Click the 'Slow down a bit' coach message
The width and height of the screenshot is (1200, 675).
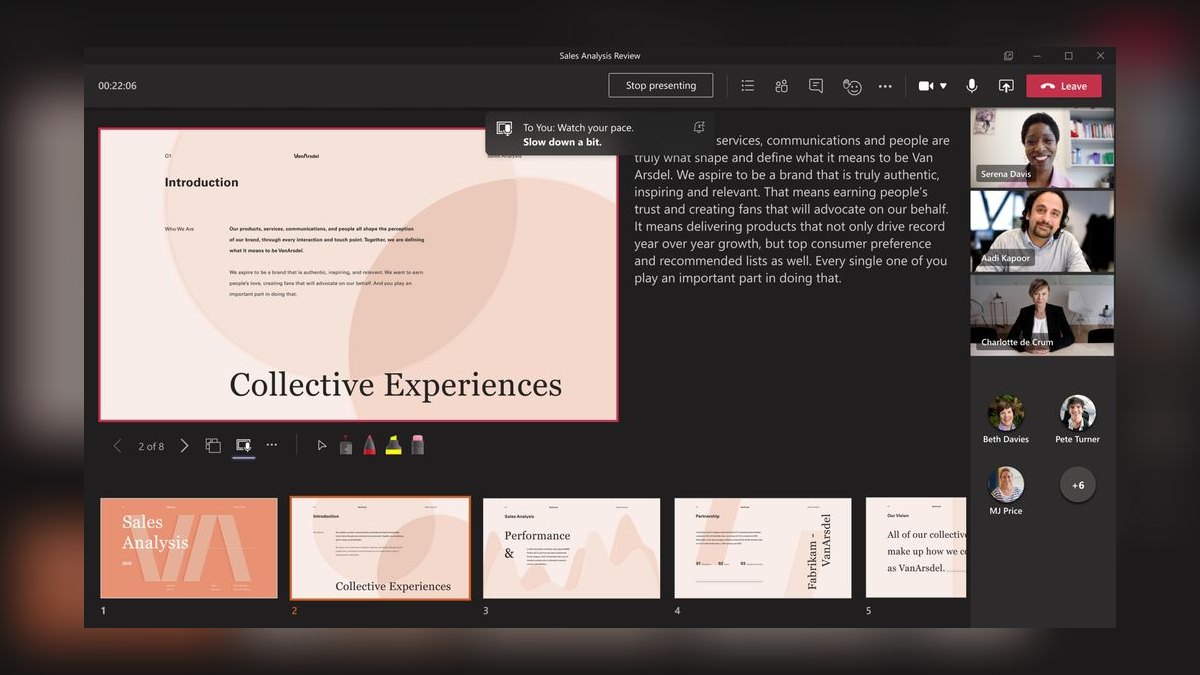pyautogui.click(x=562, y=142)
